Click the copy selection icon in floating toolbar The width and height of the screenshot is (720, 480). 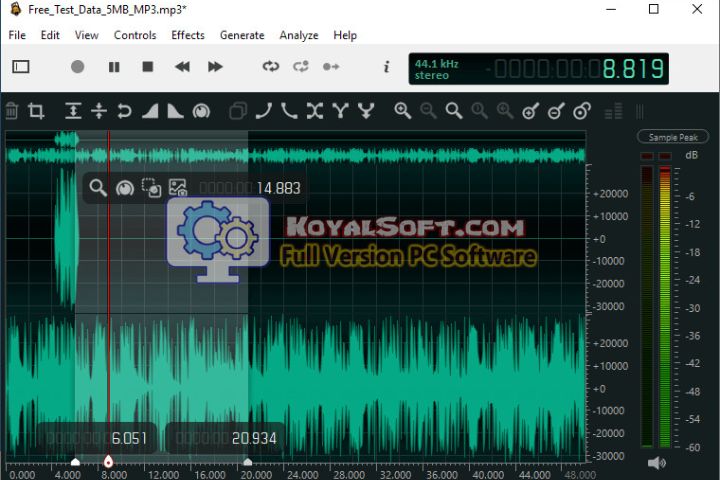151,187
